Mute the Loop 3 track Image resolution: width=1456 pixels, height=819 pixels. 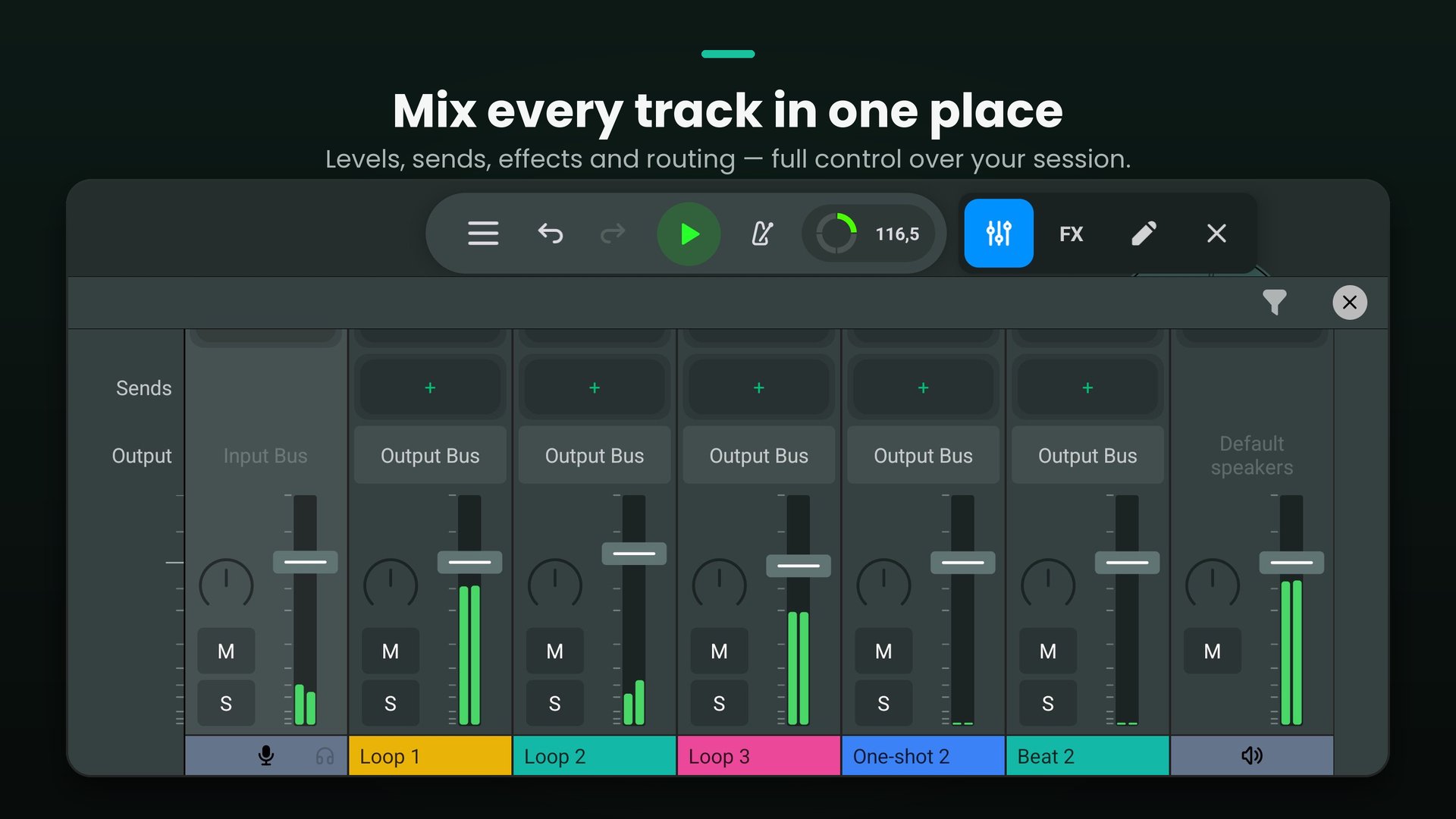(719, 651)
